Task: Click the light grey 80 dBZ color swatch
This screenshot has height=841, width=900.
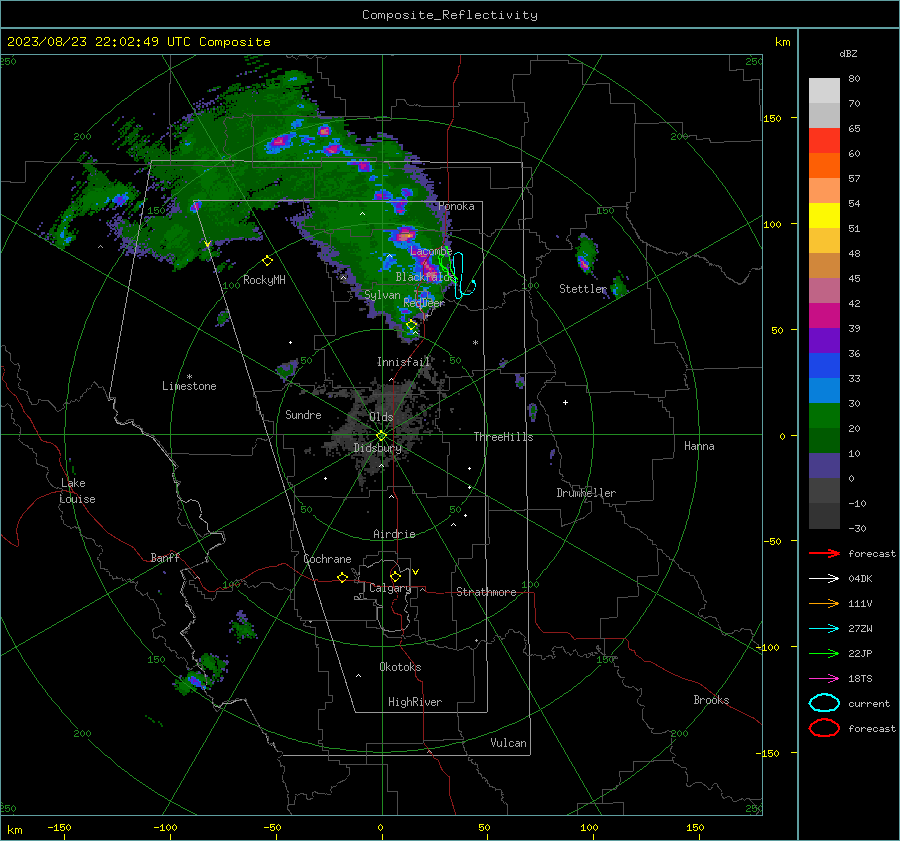Action: [824, 90]
